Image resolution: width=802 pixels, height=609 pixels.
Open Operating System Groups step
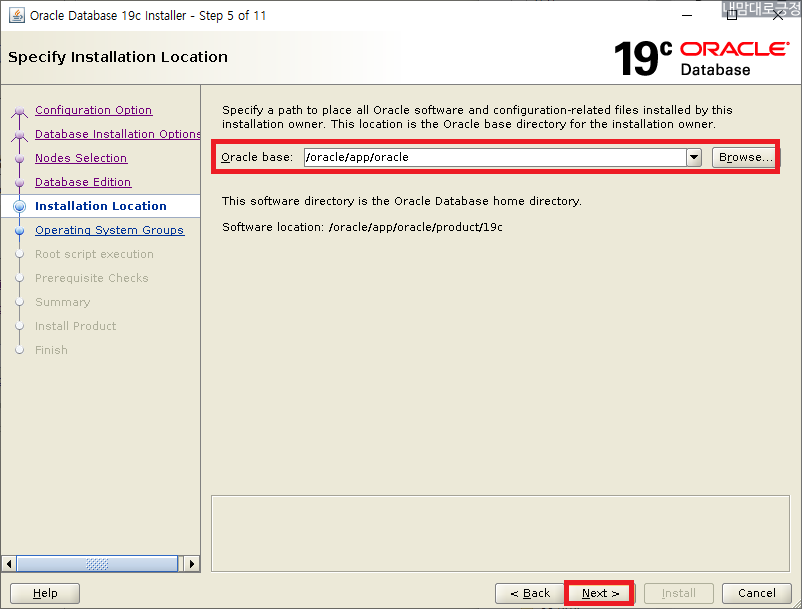109,230
